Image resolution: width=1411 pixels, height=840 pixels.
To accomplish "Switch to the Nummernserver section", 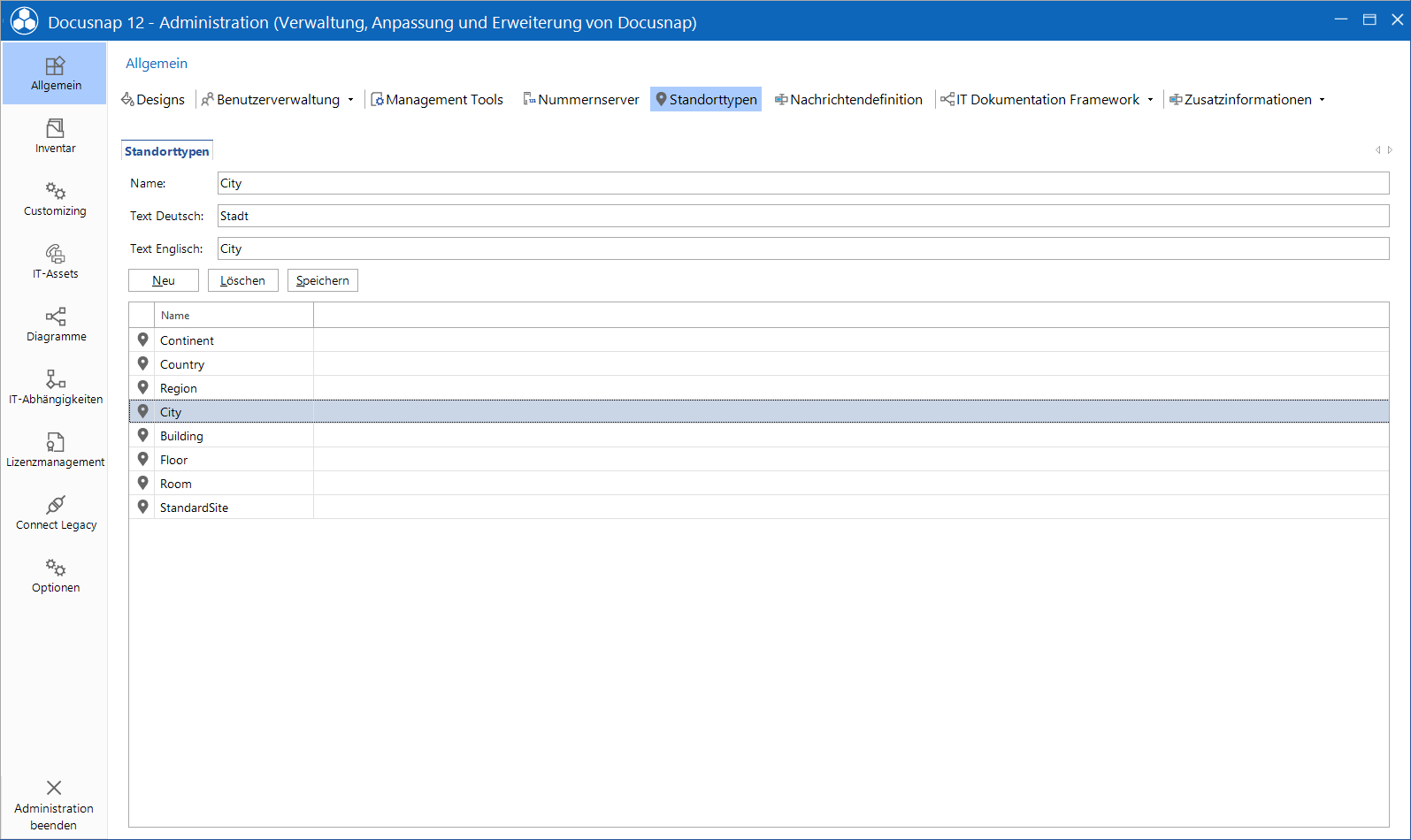I will click(x=581, y=99).
